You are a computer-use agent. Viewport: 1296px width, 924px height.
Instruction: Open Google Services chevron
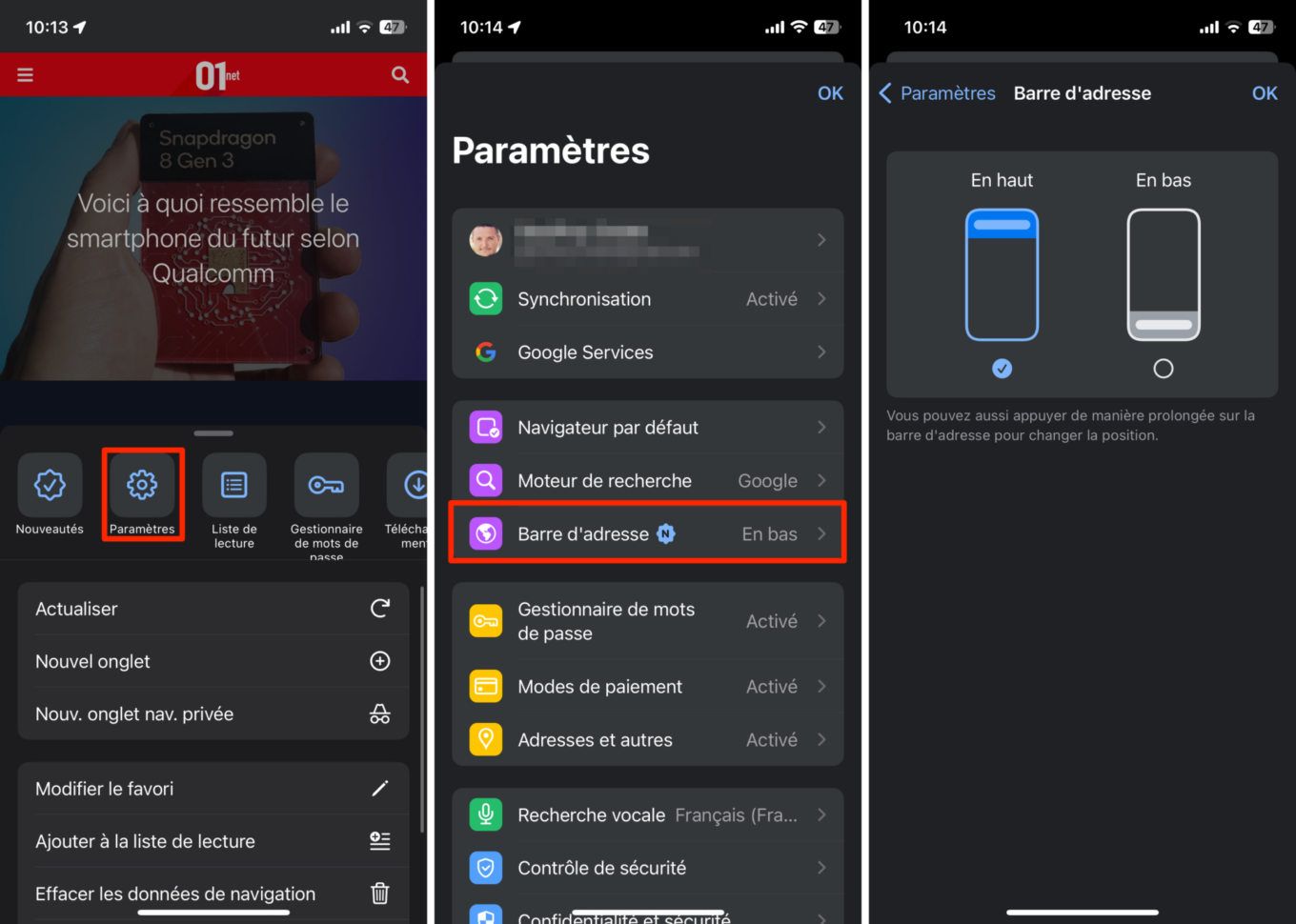821,352
